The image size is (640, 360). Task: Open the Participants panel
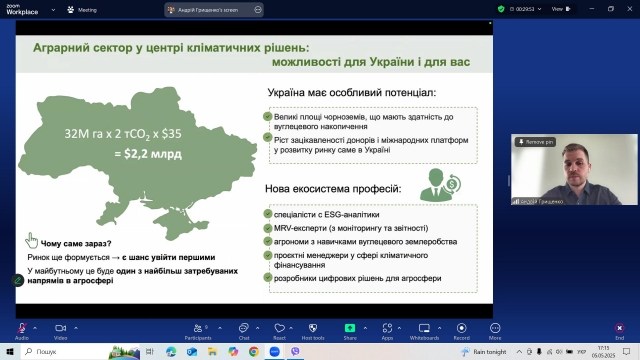point(198,331)
